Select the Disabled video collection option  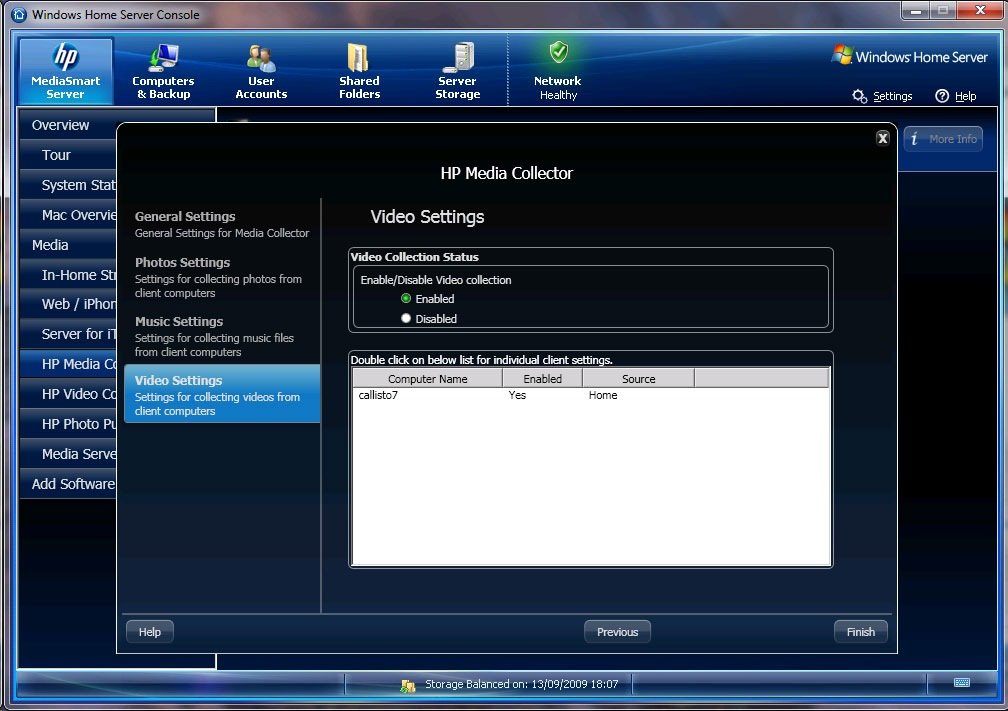tap(406, 318)
